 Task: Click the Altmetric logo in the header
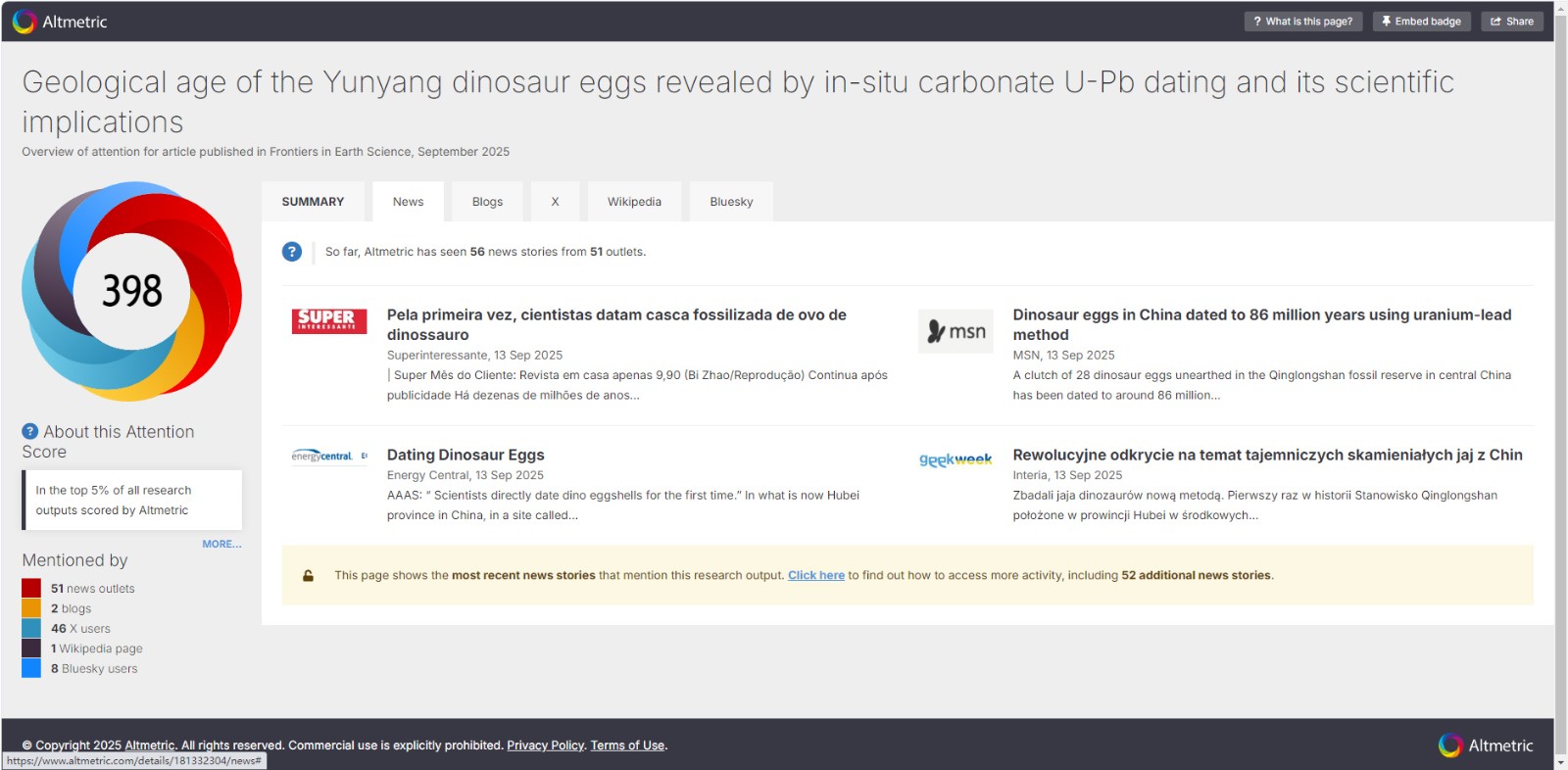coord(60,22)
